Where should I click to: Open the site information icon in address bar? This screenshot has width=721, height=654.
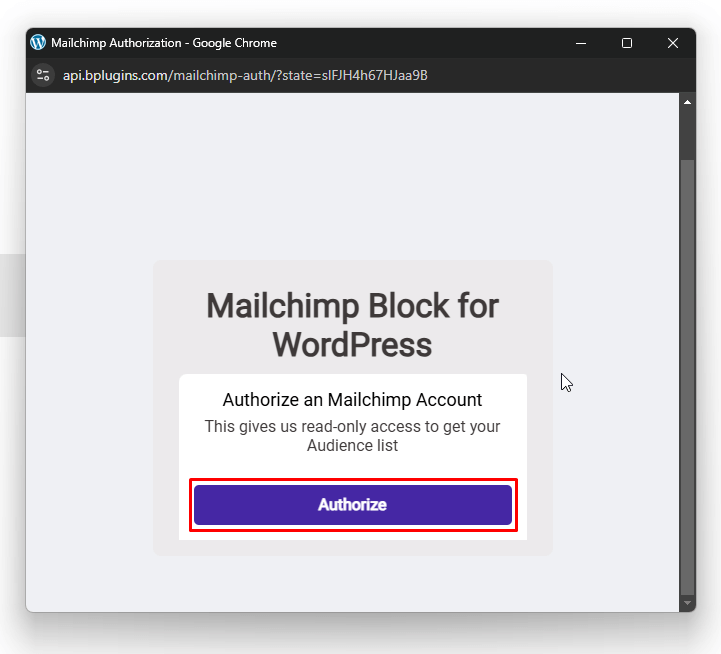click(x=43, y=75)
